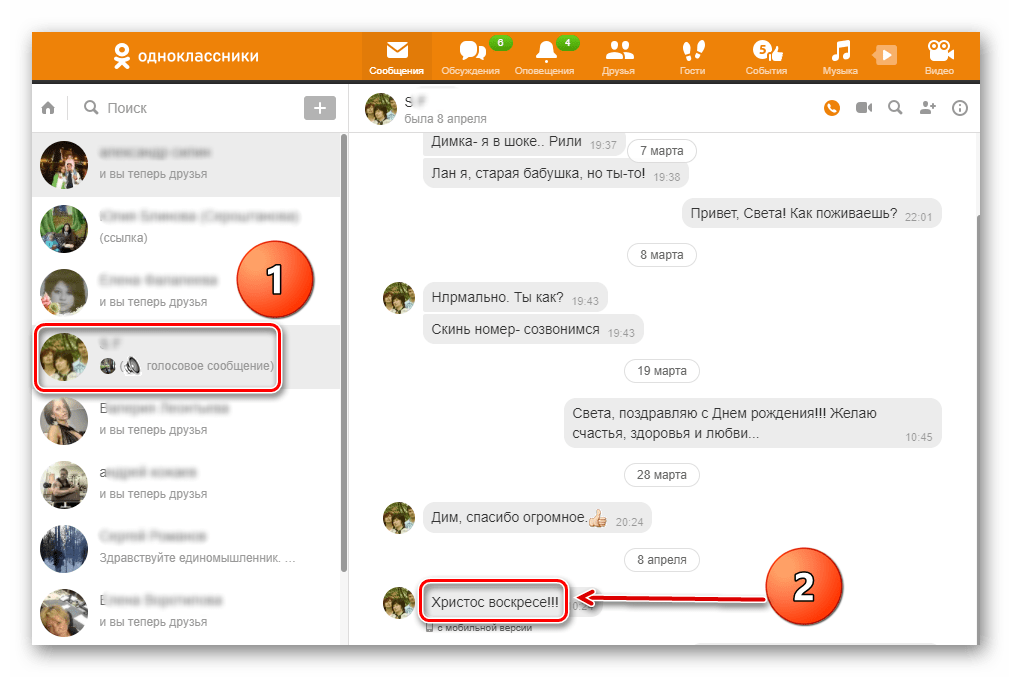Click message 'Нлрмально. Ты как?'
This screenshot has height=677, width=1012.
point(515,298)
